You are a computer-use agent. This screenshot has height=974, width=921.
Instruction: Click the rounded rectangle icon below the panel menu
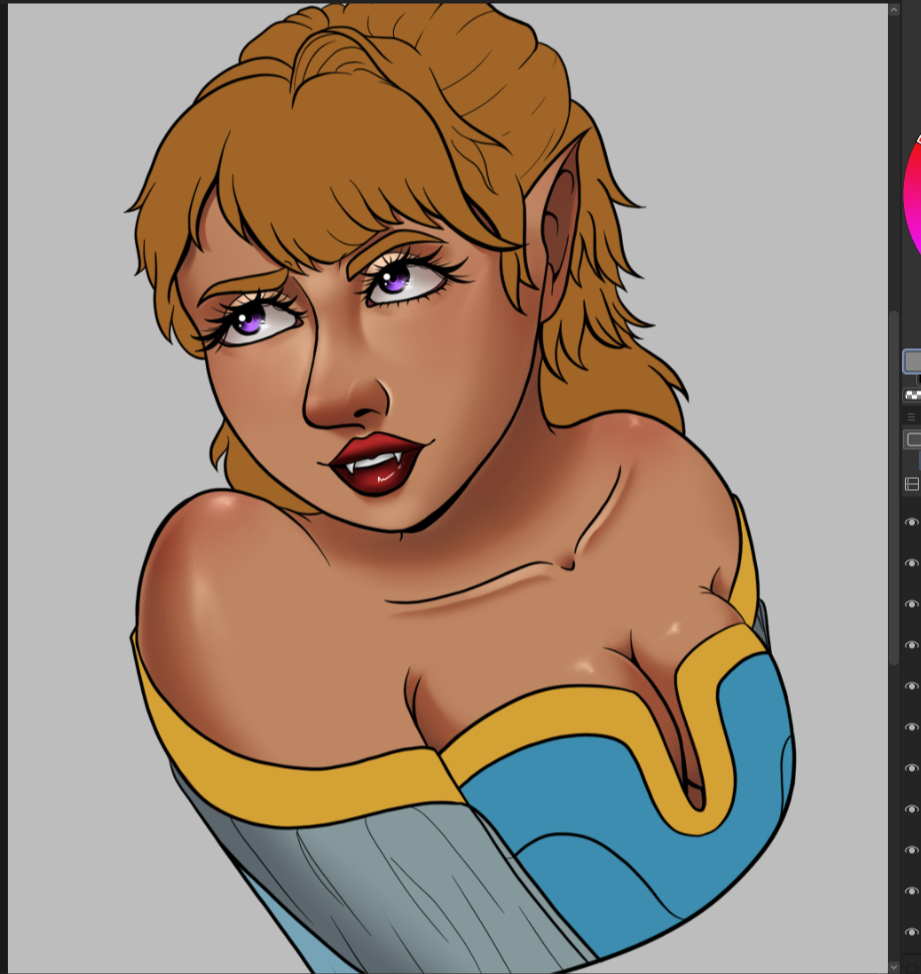pos(912,439)
